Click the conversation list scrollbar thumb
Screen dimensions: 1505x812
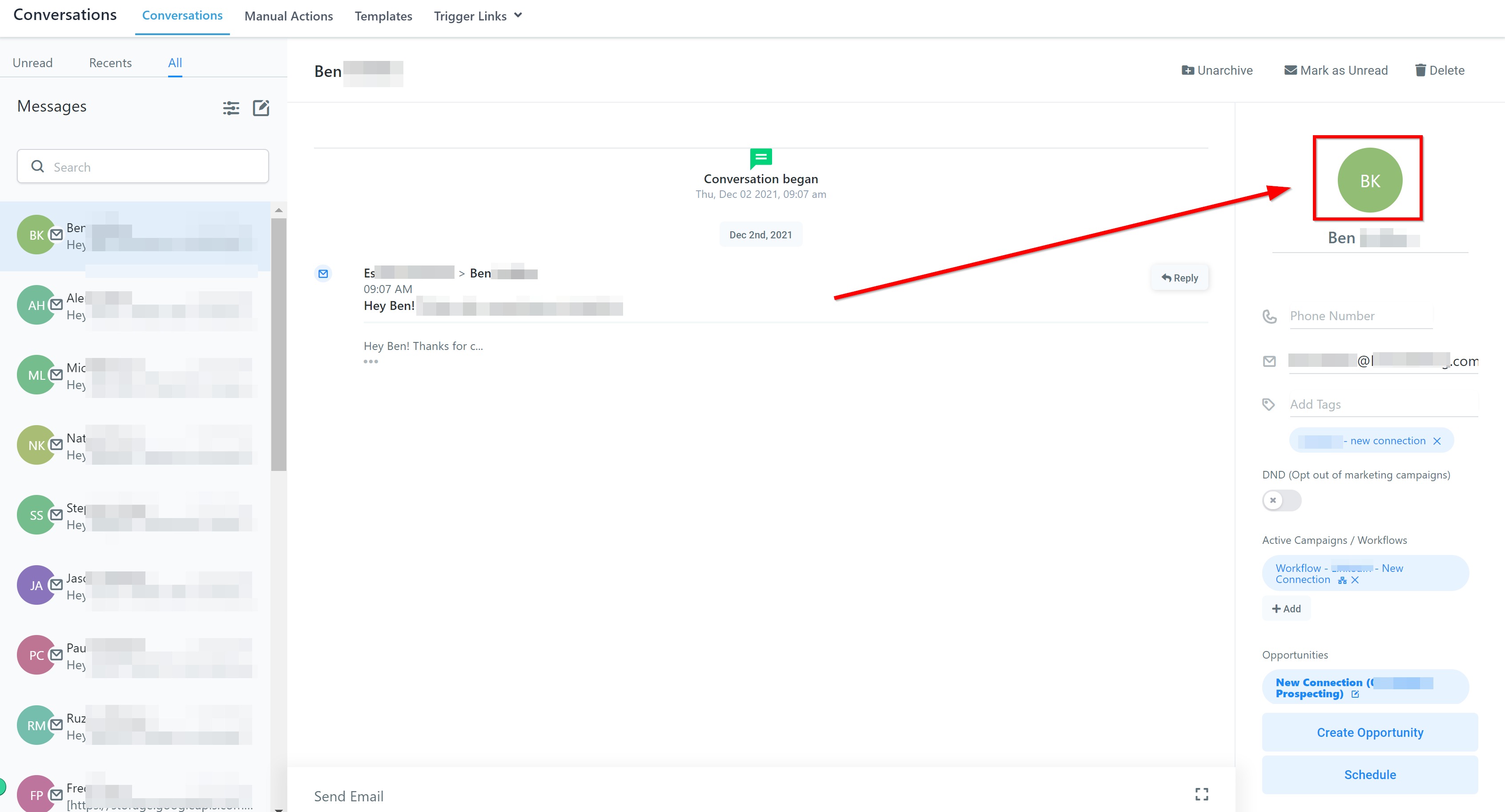(x=279, y=345)
